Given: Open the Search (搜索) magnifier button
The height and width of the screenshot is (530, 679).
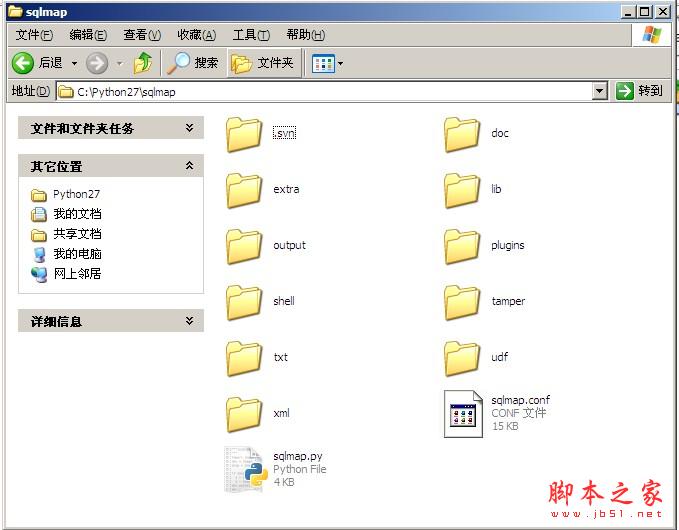Looking at the screenshot, I should pos(192,63).
